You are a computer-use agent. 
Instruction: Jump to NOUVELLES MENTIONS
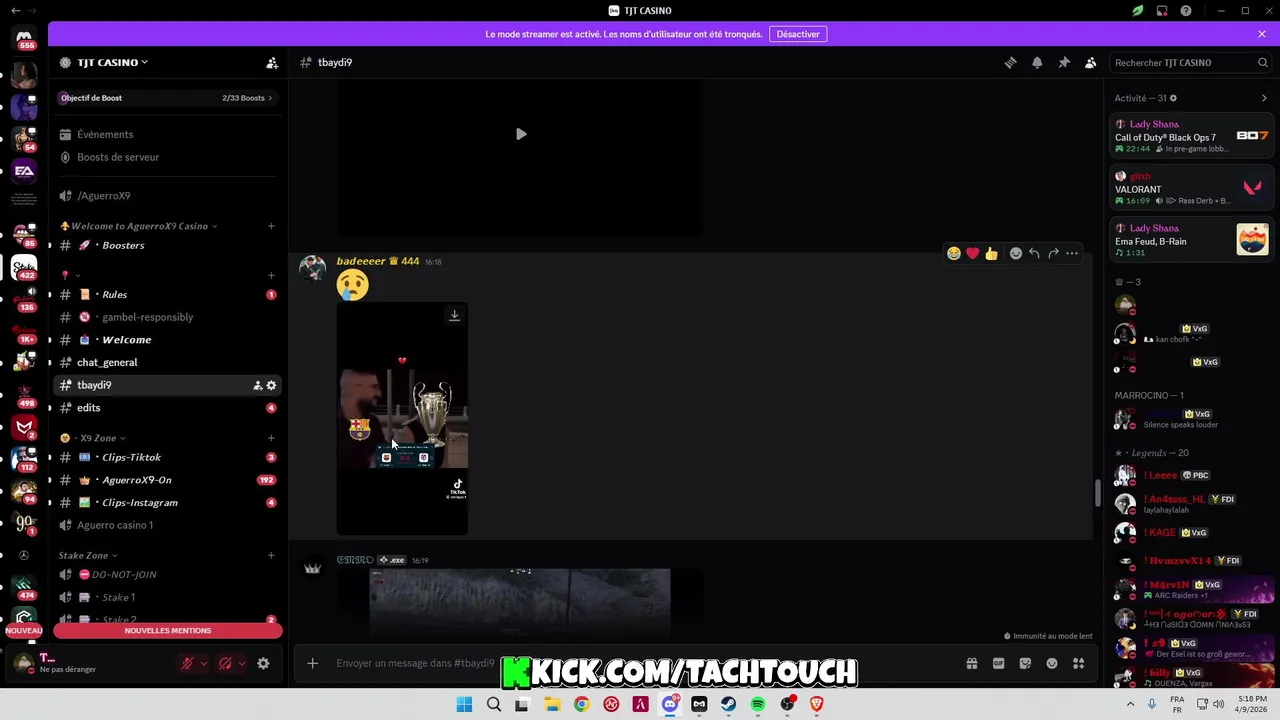tap(168, 631)
